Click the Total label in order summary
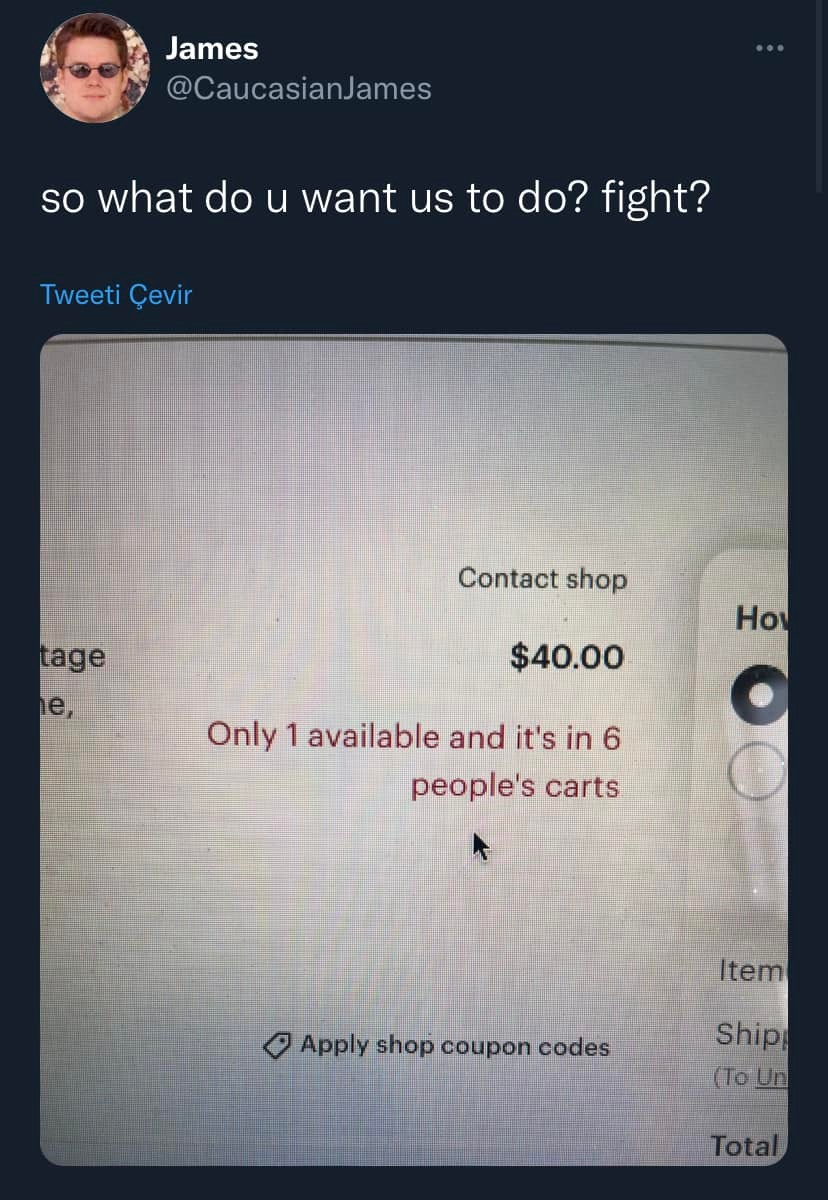Screen dimensions: 828x1200 745,1145
